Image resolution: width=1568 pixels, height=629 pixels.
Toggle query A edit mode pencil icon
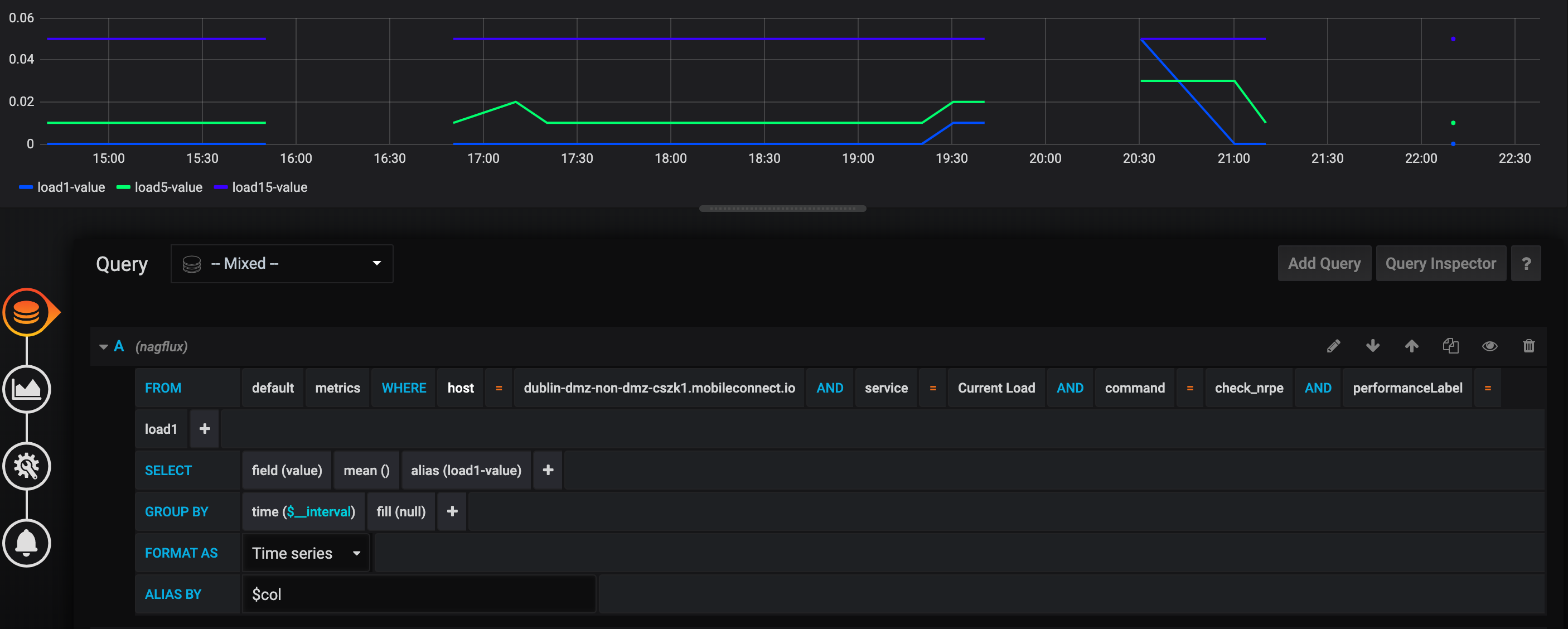coord(1333,346)
